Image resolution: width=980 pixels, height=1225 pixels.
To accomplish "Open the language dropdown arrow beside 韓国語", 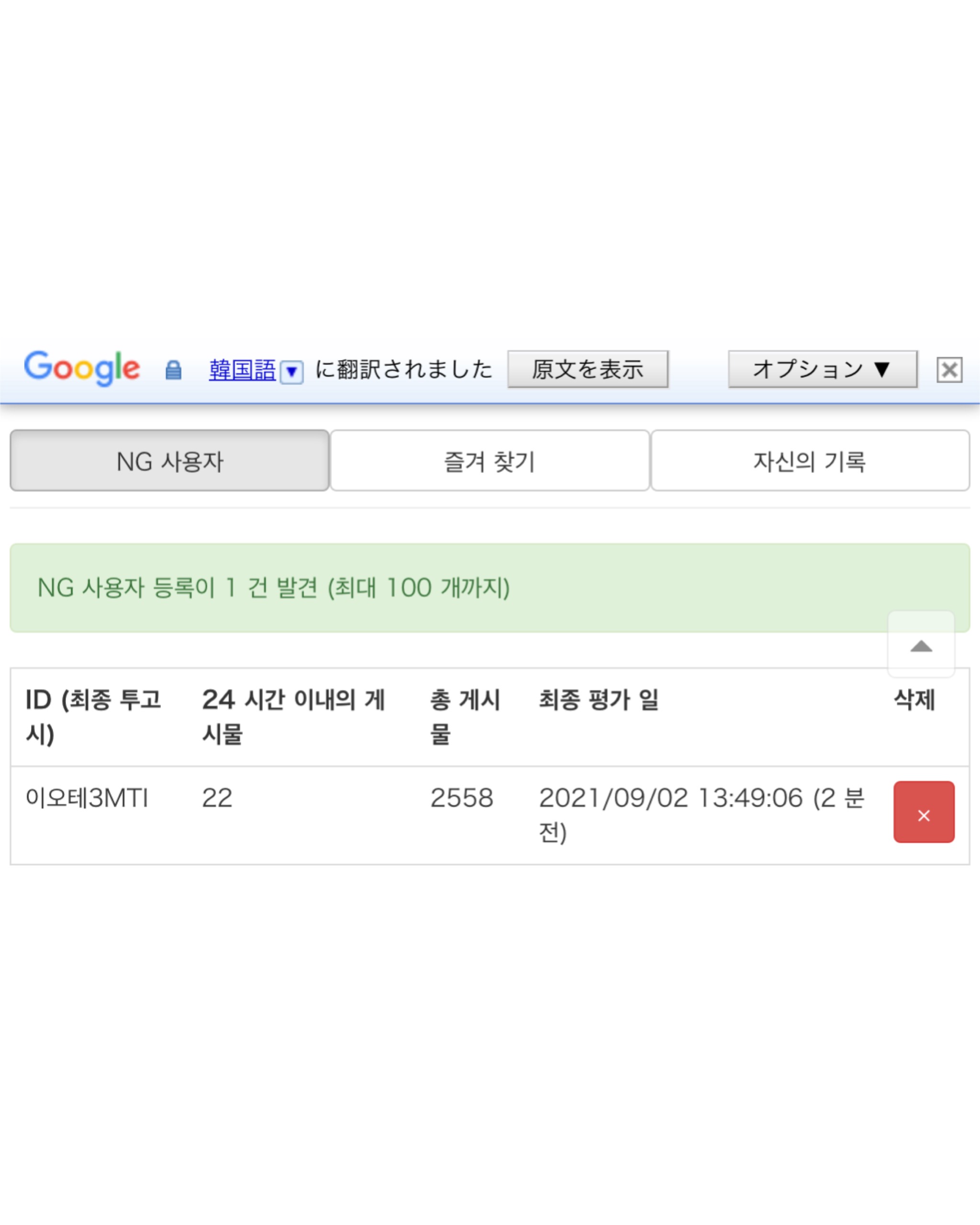I will (x=291, y=372).
